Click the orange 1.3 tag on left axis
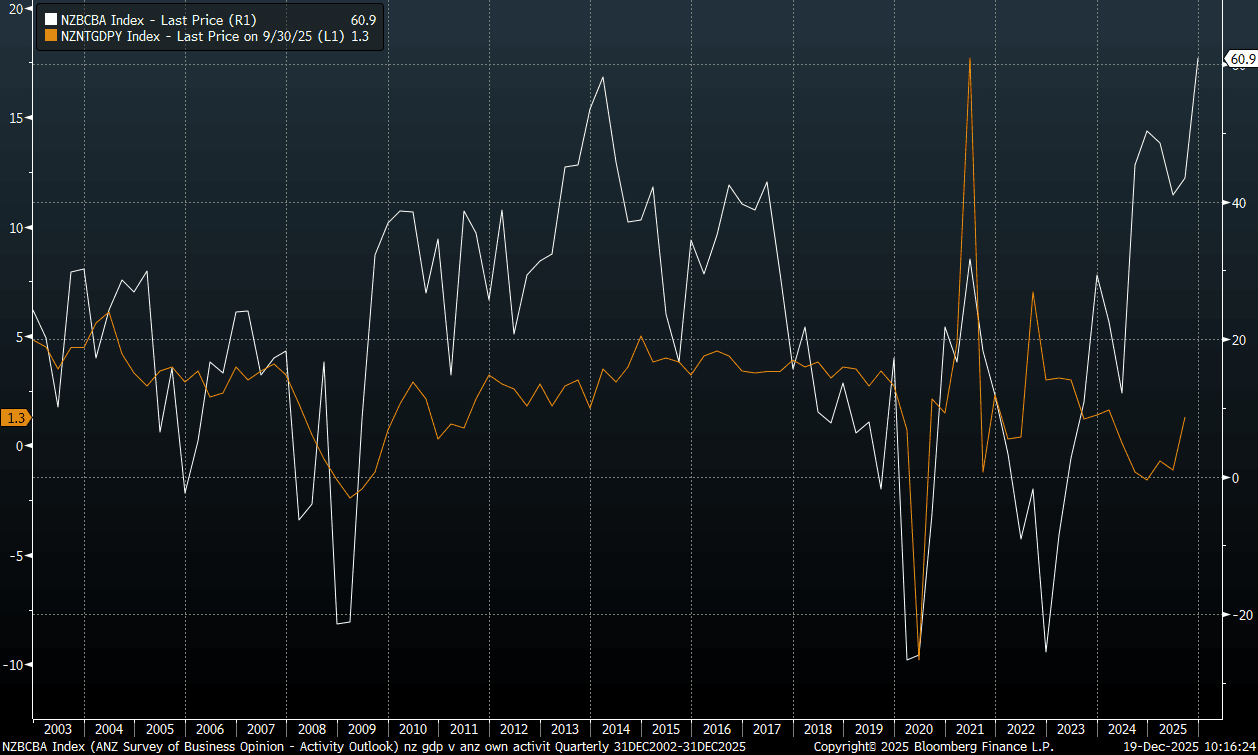This screenshot has height=755, width=1258. click(15, 418)
